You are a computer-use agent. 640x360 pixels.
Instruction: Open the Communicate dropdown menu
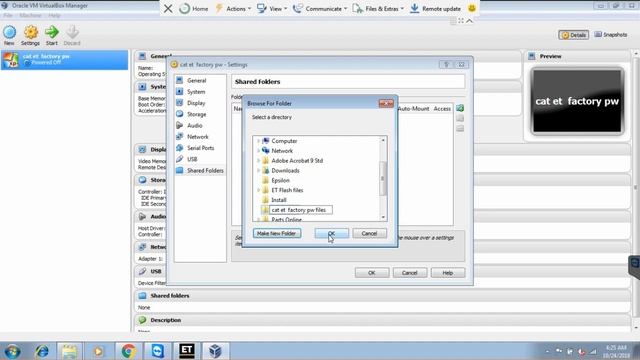click(x=320, y=9)
